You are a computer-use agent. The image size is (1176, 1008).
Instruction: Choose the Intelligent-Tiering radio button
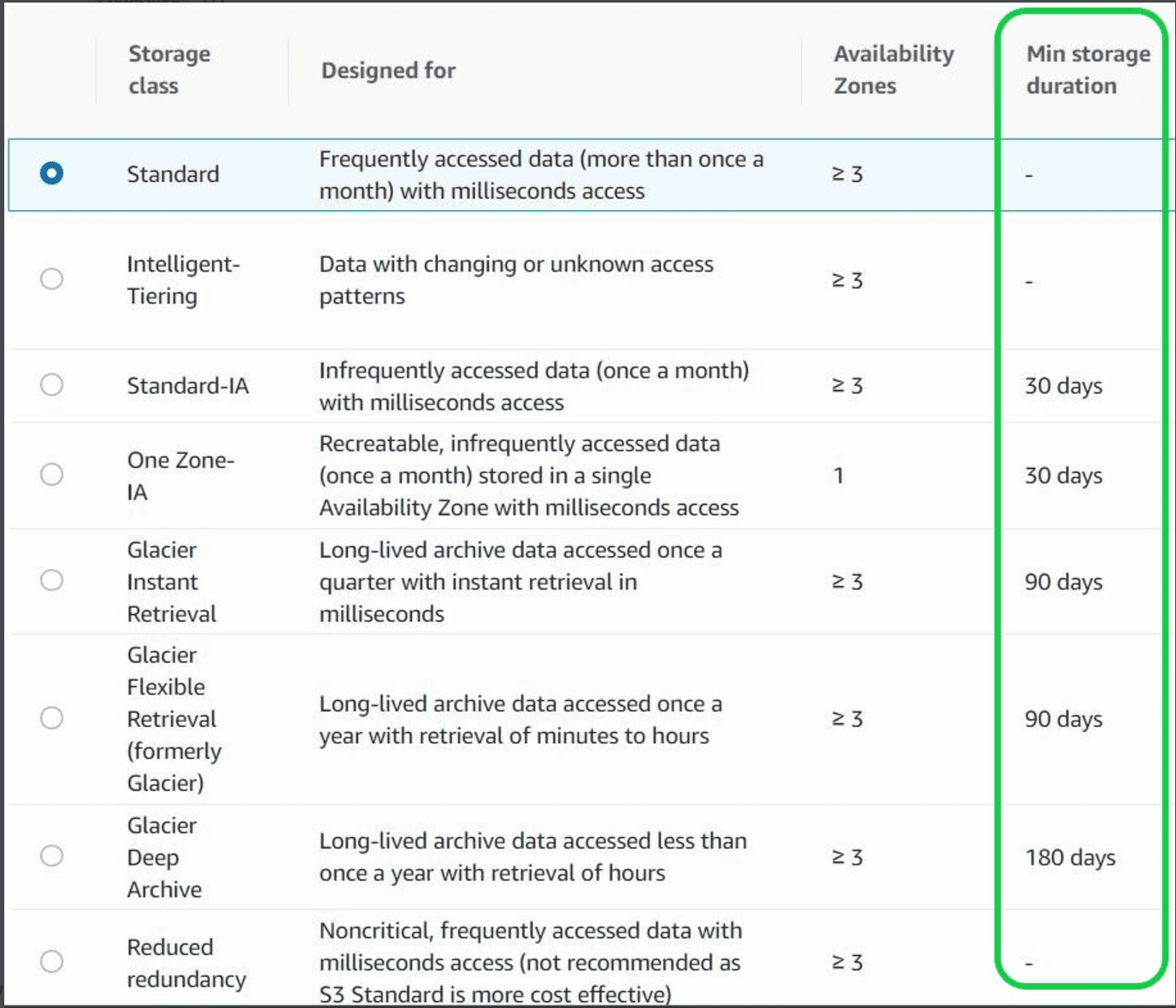[51, 278]
